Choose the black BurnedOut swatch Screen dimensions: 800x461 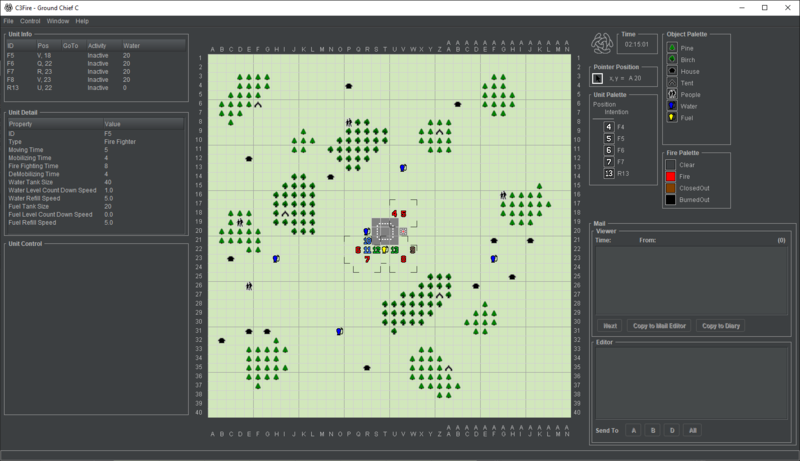click(672, 200)
